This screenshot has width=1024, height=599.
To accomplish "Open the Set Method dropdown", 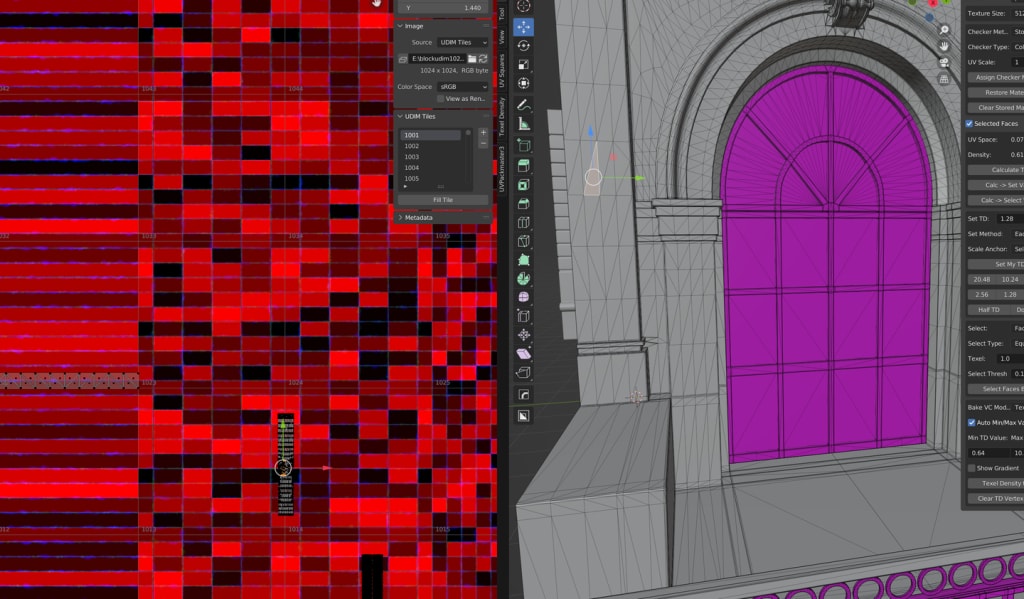I will click(1019, 234).
